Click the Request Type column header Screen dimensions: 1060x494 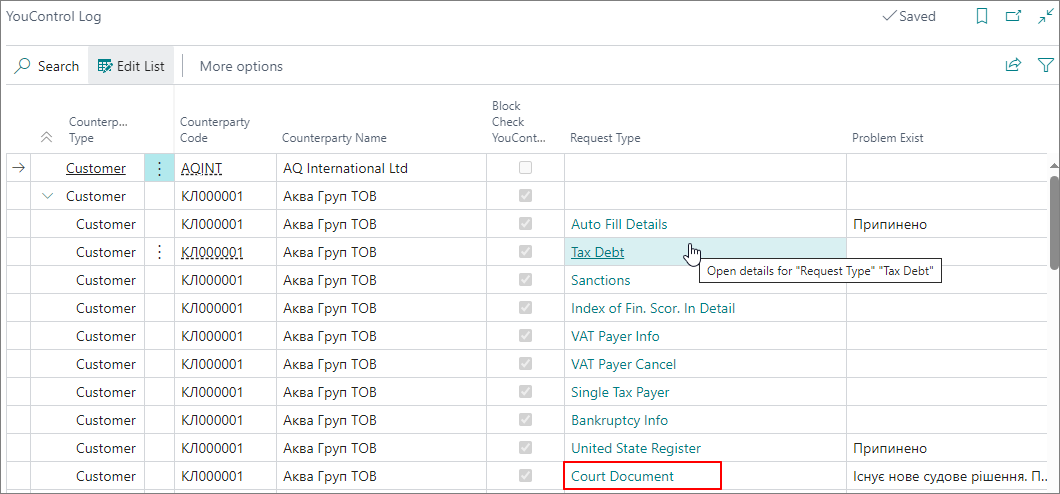[605, 138]
